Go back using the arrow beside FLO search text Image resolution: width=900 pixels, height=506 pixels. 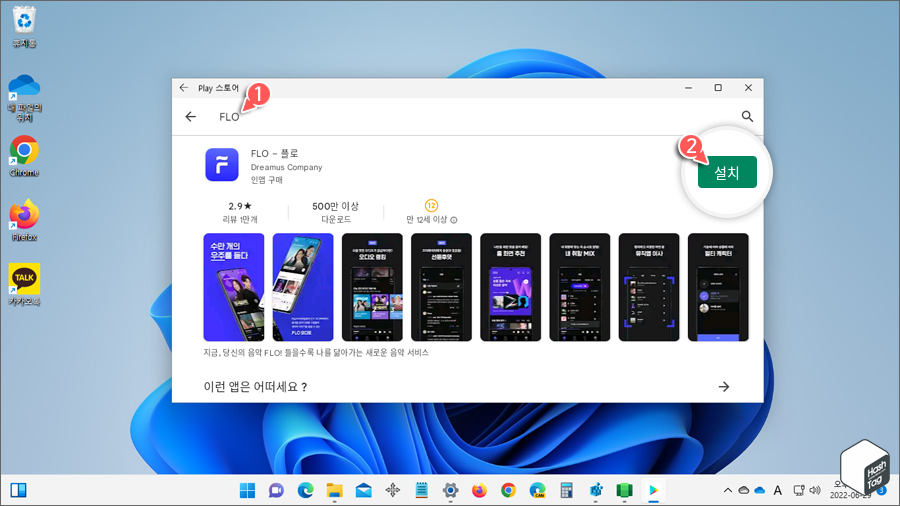pyautogui.click(x=191, y=116)
